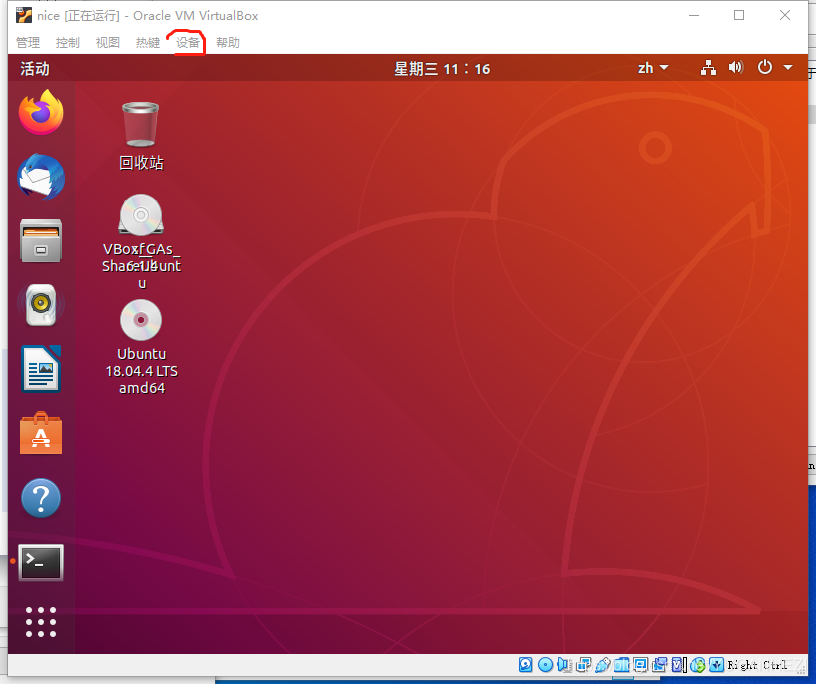Screen dimensions: 816x684
Task: Click the 回收站 label text
Action: pyautogui.click(x=141, y=163)
